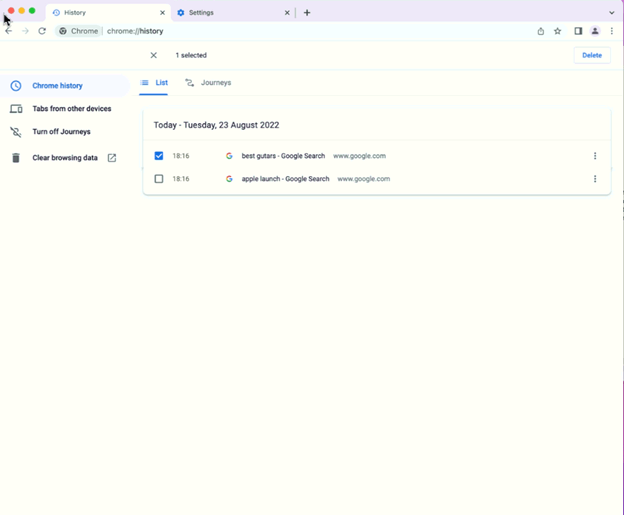Switch to the Journeys tab
This screenshot has height=515, width=624.
coord(208,83)
